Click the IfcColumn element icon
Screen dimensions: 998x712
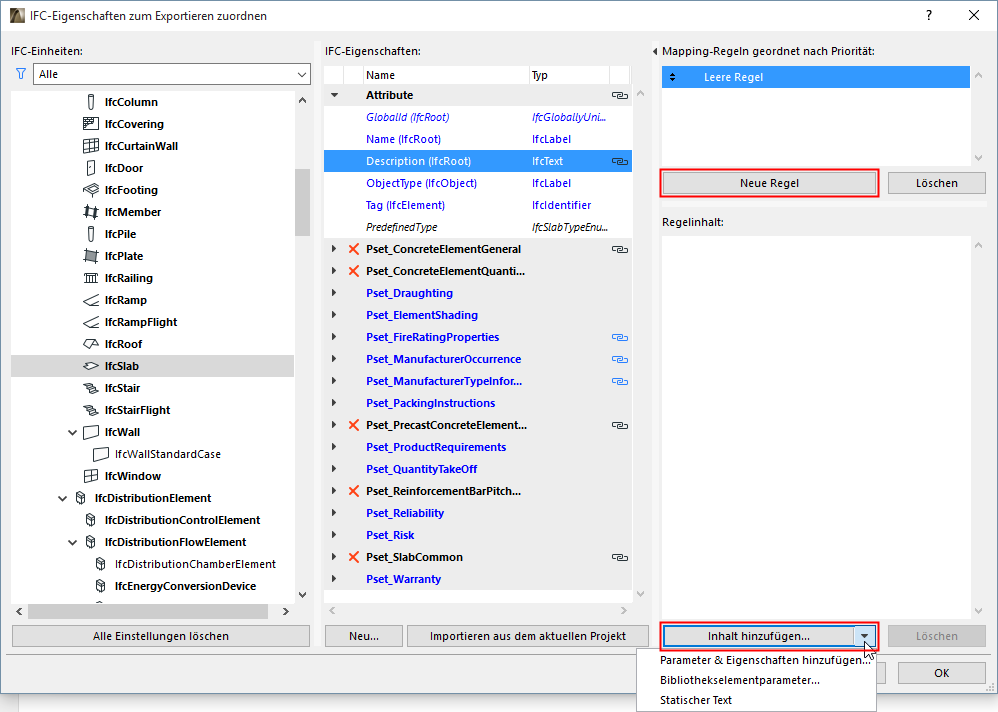tap(91, 102)
